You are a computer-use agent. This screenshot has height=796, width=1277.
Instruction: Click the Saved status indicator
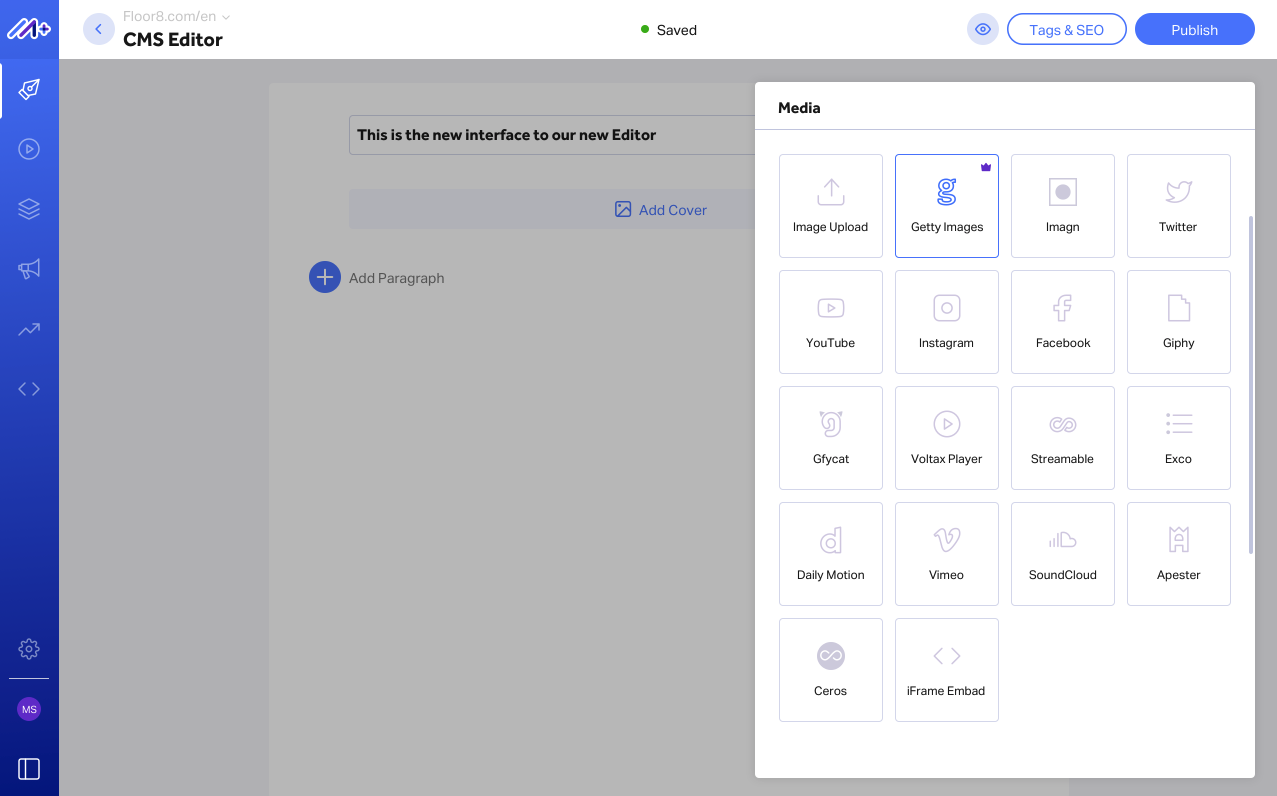click(669, 30)
